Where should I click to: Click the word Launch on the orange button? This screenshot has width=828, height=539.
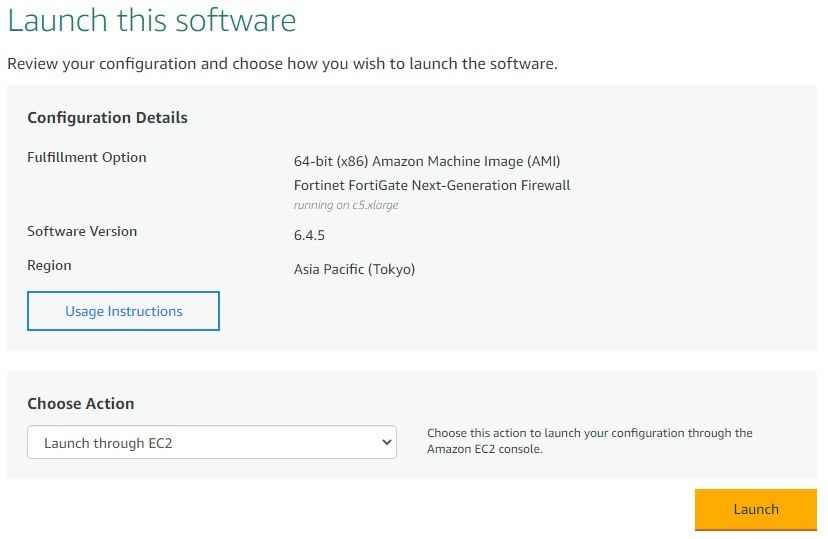pos(756,509)
